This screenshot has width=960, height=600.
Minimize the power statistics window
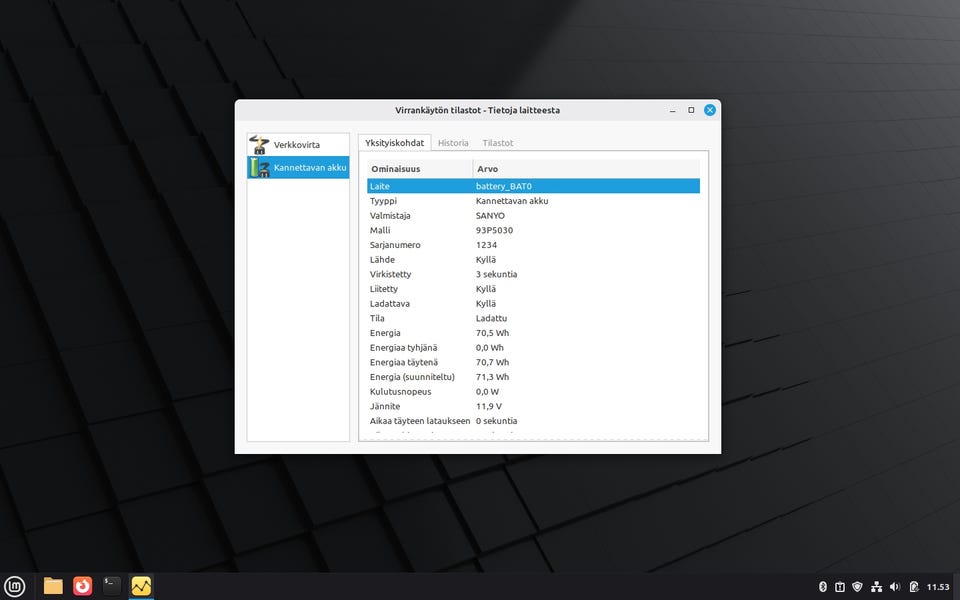673,110
